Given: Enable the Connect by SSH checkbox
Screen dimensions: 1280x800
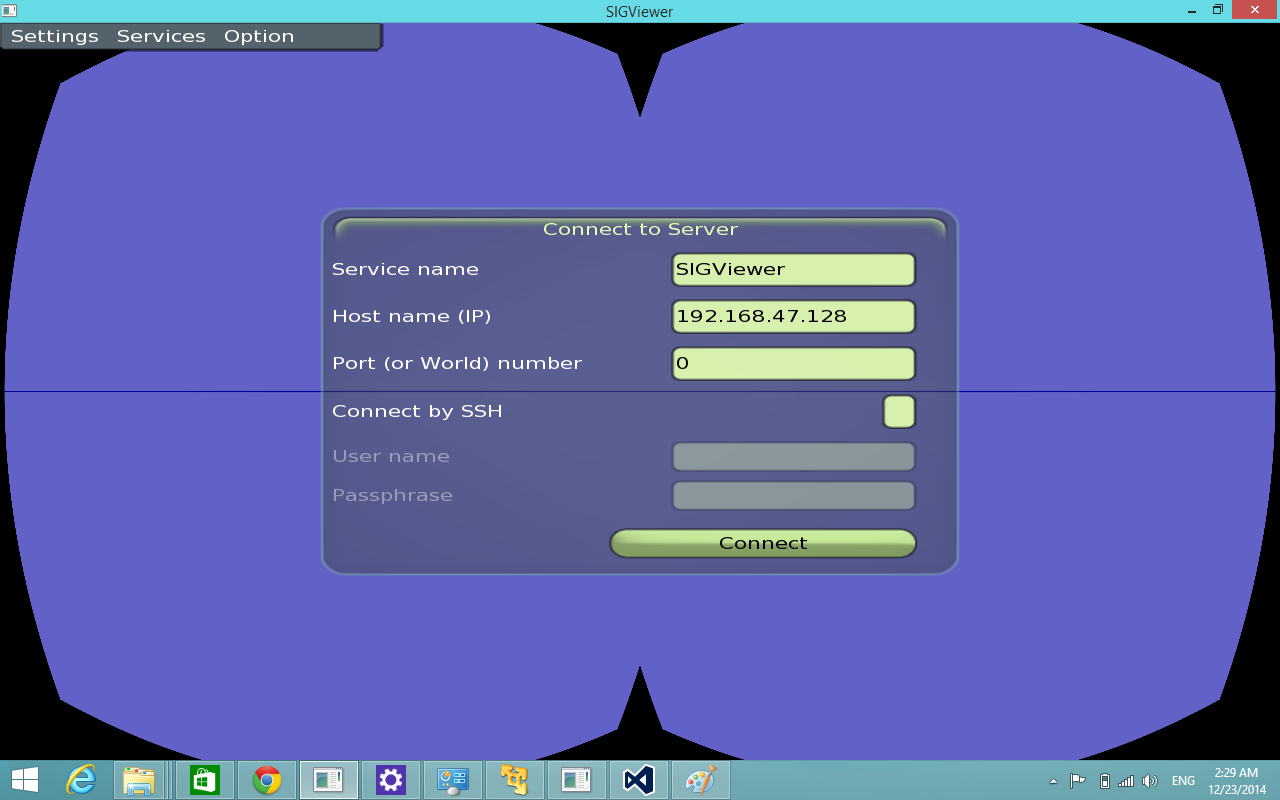Looking at the screenshot, I should (x=899, y=411).
